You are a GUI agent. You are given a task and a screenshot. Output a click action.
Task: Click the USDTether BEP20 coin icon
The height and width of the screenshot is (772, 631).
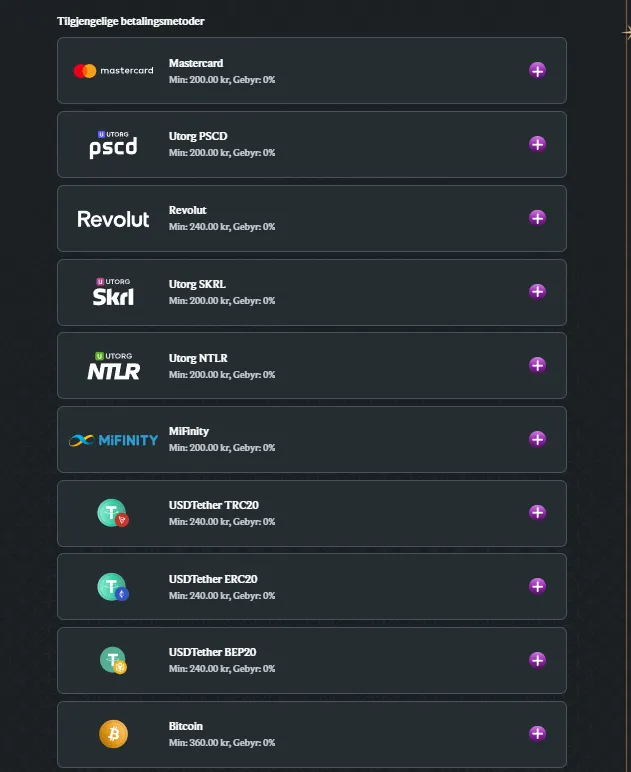pyautogui.click(x=113, y=661)
